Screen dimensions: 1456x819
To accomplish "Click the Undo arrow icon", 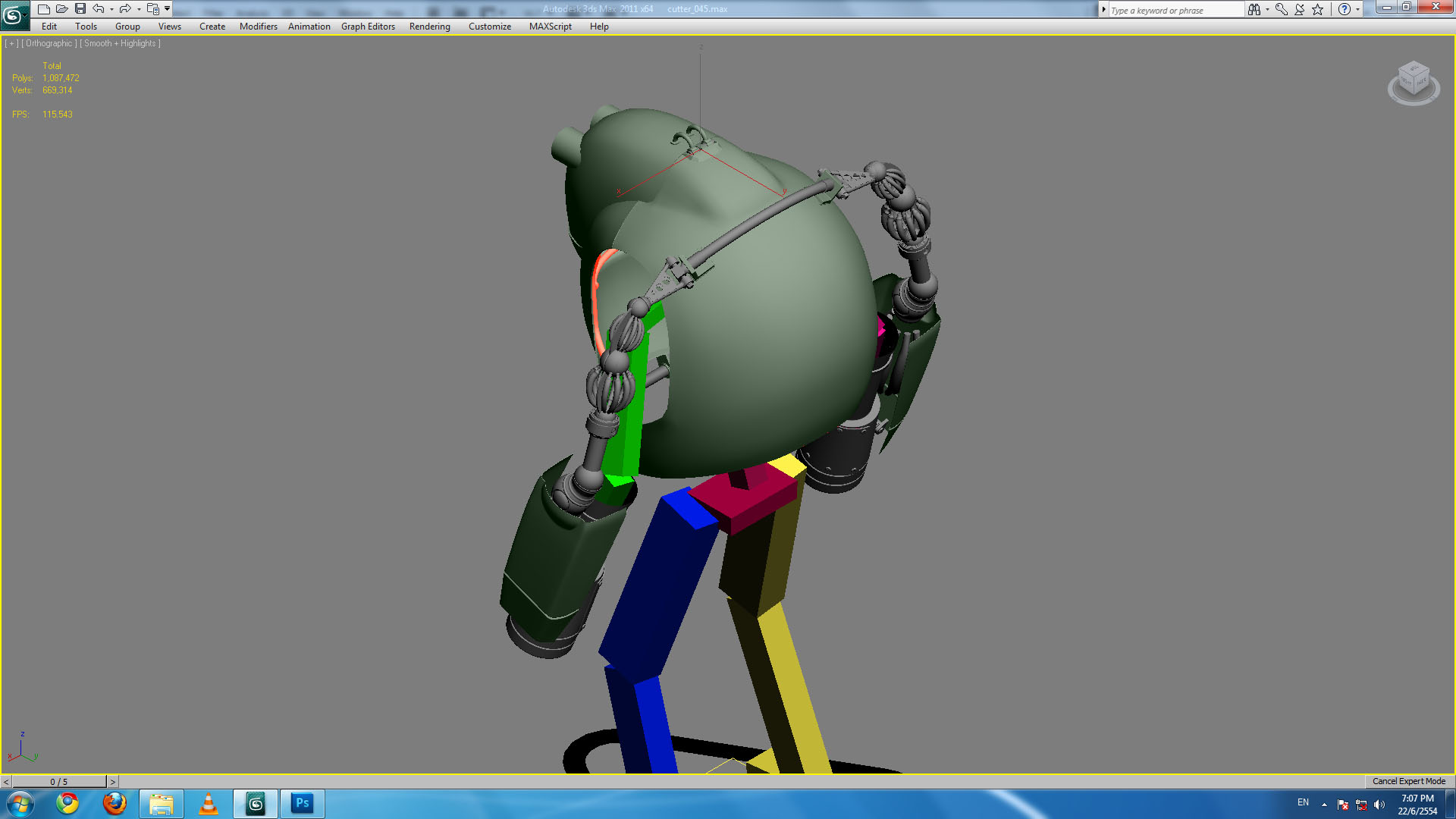I will click(99, 9).
